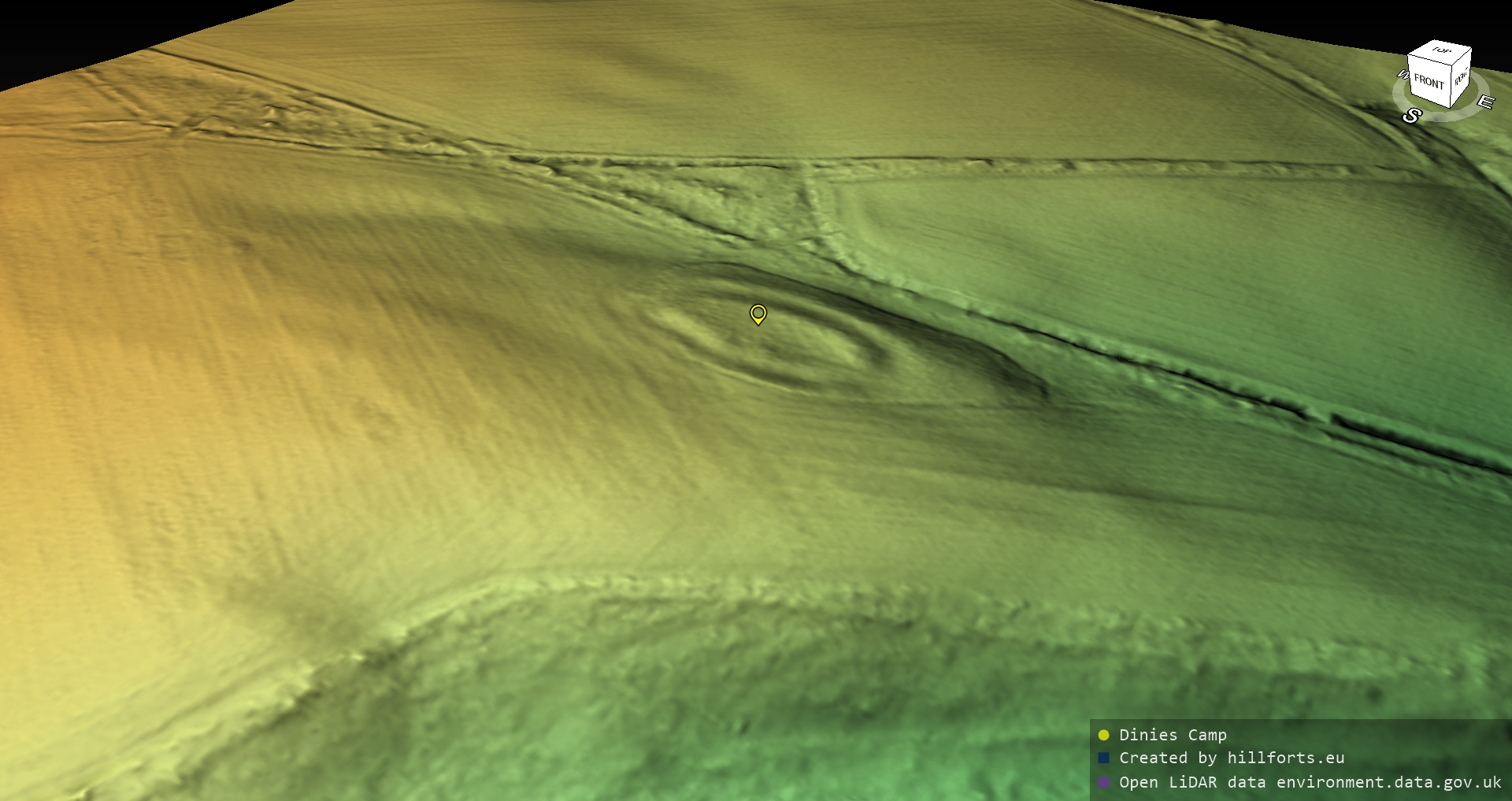Viewport: 1512px width, 801px height.
Task: Click the black void in the top-right corner
Action: click(x=1339, y=16)
